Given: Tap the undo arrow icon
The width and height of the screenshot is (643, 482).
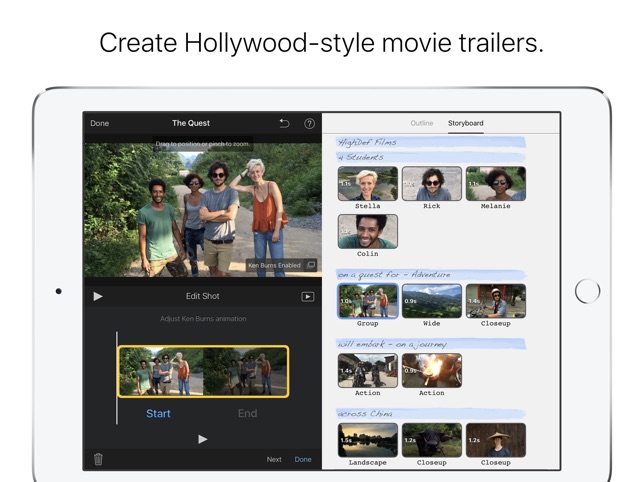Looking at the screenshot, I should (x=284, y=123).
